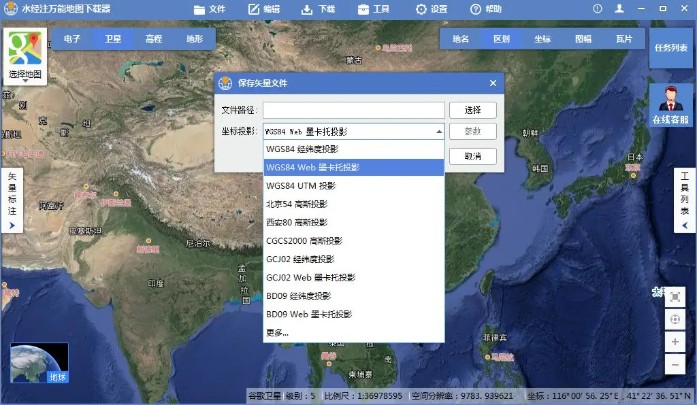This screenshot has height=405, width=697.
Task: Open the 地球 globe view thumbnail
Action: 40,364
